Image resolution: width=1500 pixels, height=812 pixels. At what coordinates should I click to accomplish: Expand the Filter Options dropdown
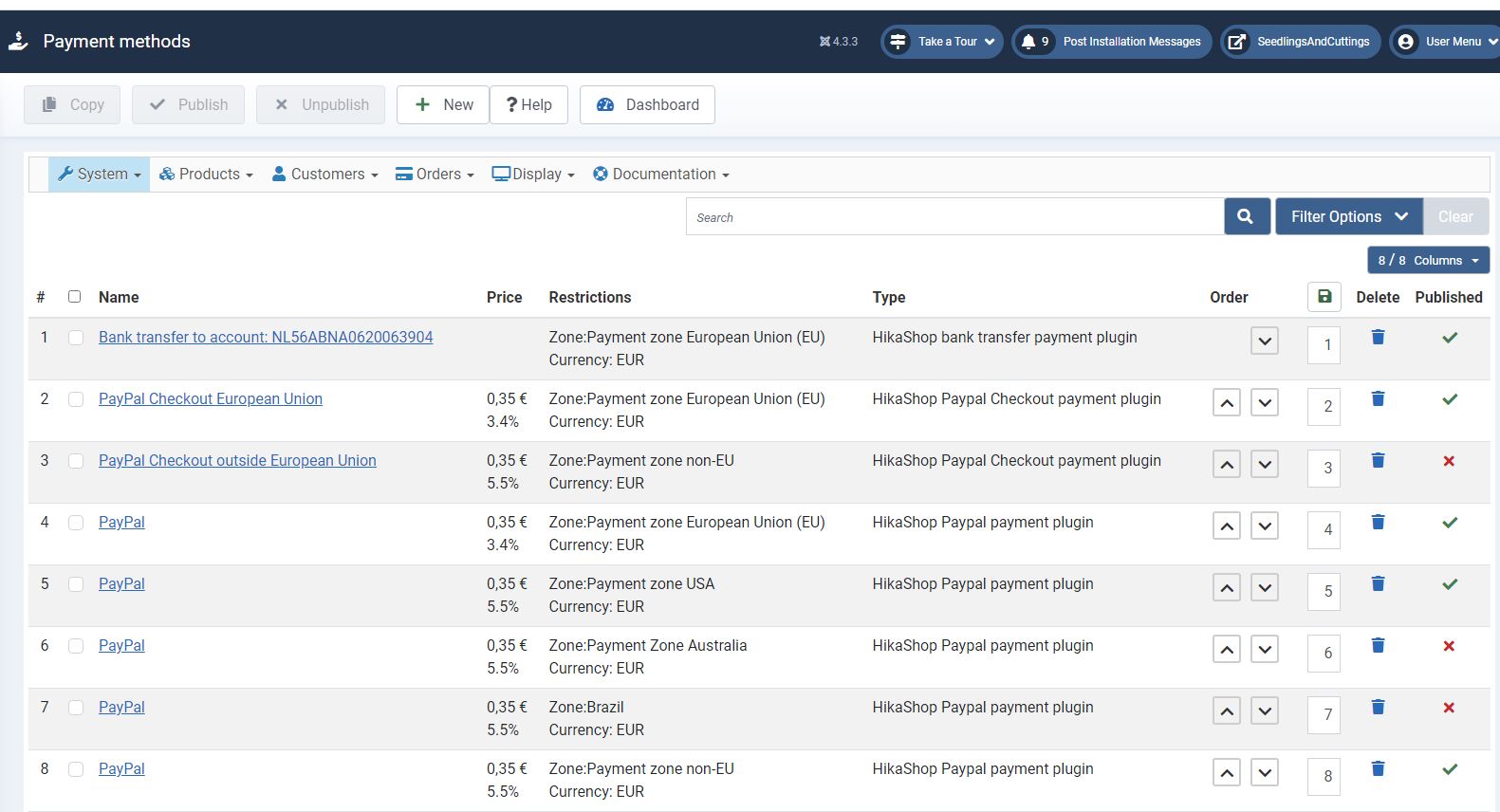pyautogui.click(x=1348, y=216)
